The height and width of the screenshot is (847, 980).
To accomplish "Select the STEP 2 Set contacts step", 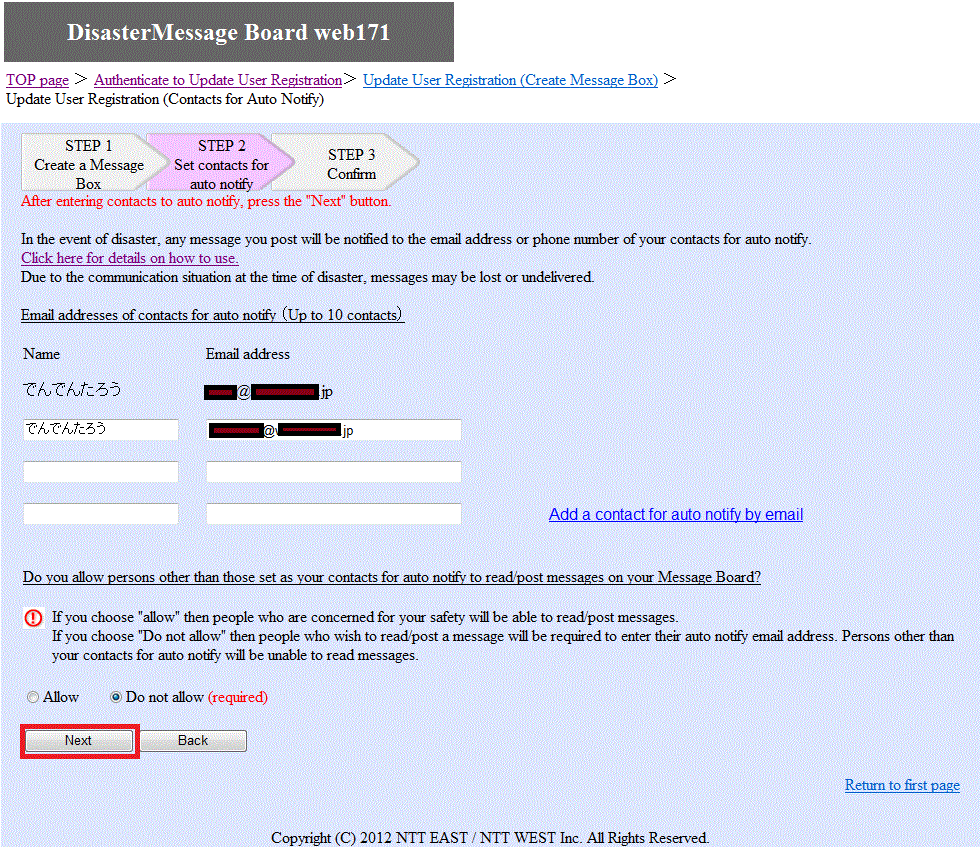I will [x=220, y=163].
